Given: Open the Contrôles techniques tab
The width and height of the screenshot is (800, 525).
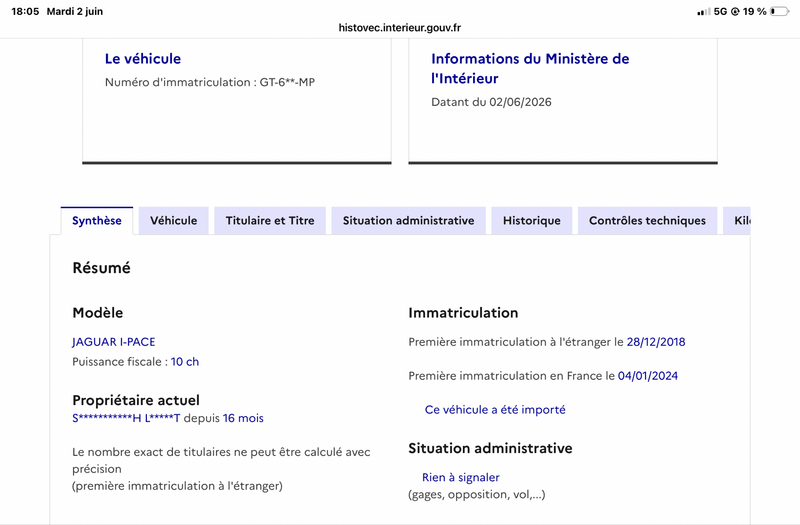Looking at the screenshot, I should (x=647, y=221).
